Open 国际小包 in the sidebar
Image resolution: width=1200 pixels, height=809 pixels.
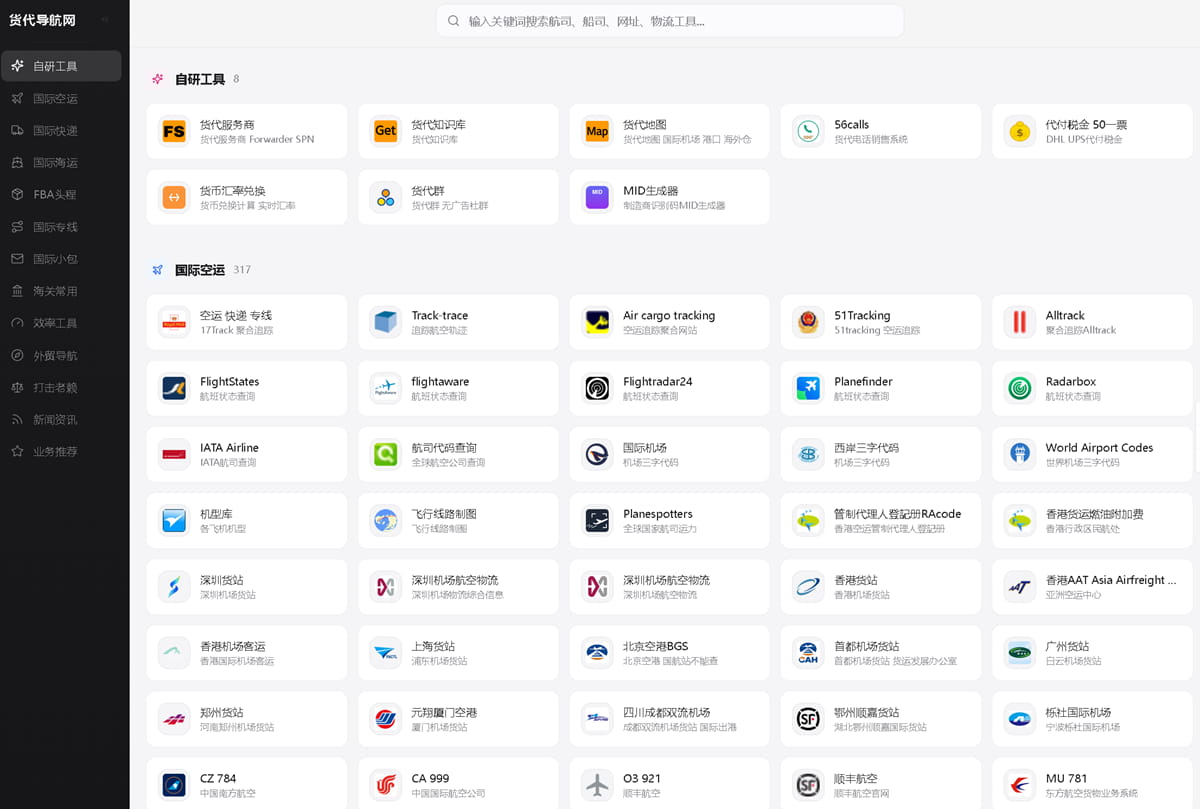(61, 258)
